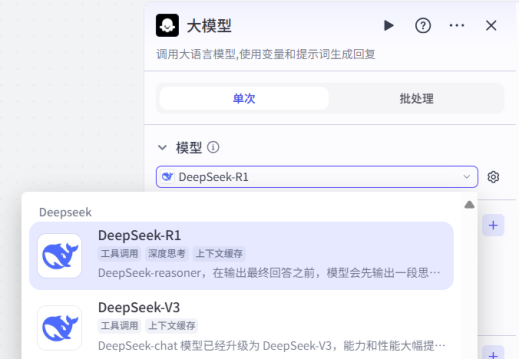Click the 工具调用 tag under DeepSeek-R1
Image resolution: width=519 pixels, height=360 pixels.
[119, 254]
